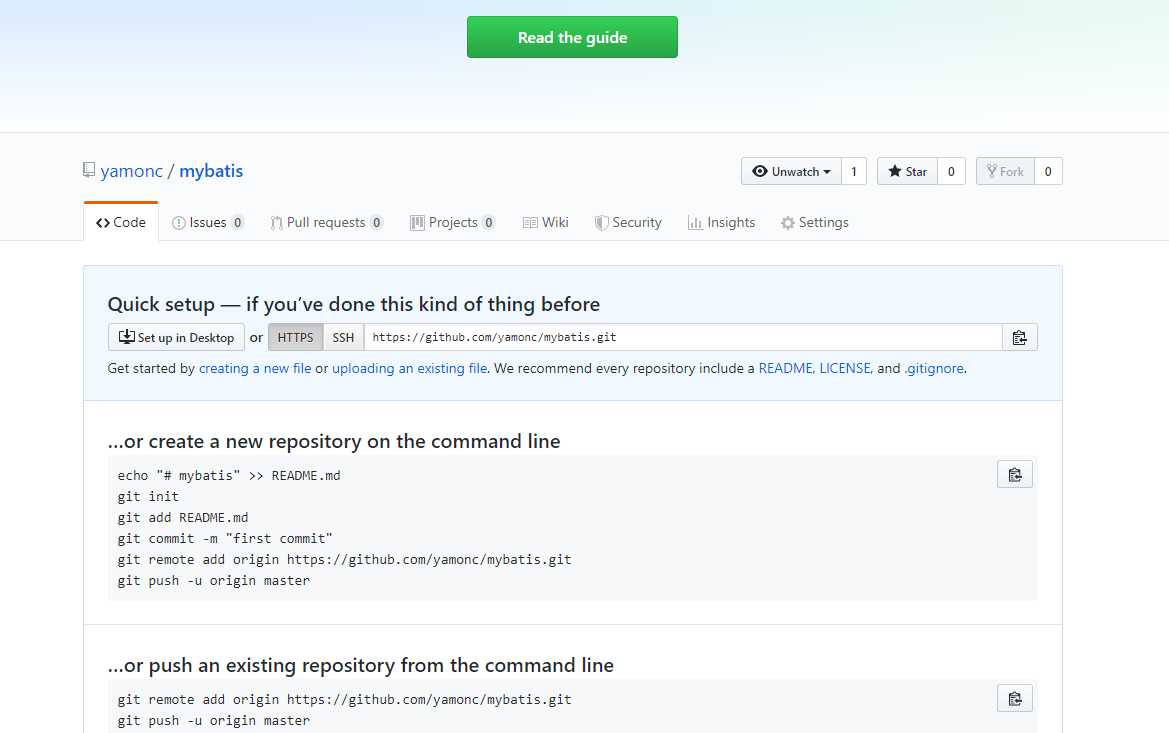Open the stargazers count
1169x733 pixels.
click(x=951, y=172)
